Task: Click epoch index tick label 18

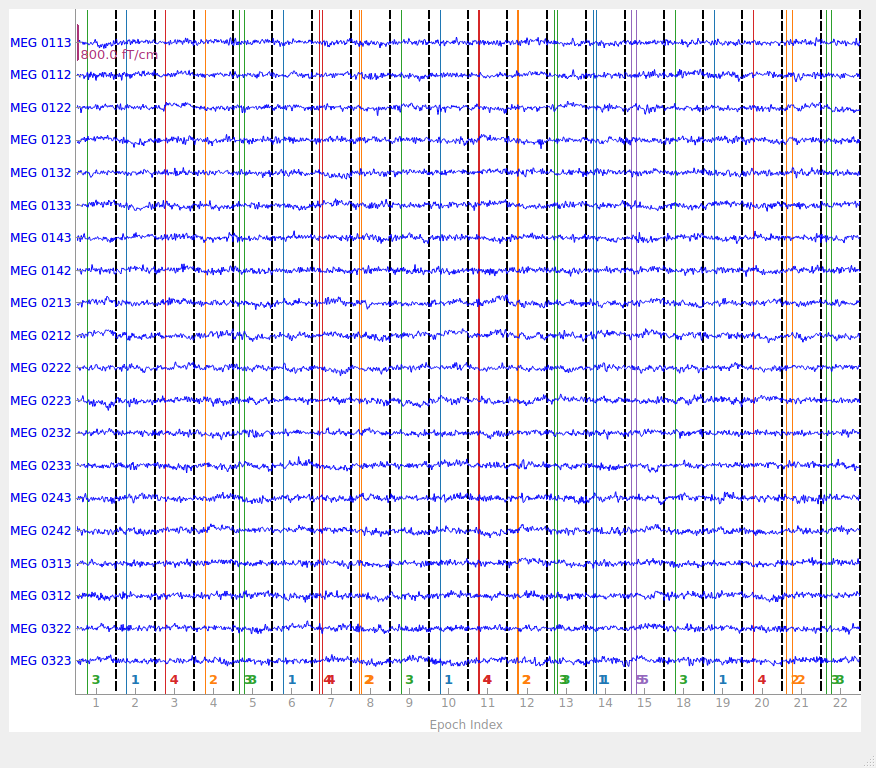Action: (x=683, y=703)
